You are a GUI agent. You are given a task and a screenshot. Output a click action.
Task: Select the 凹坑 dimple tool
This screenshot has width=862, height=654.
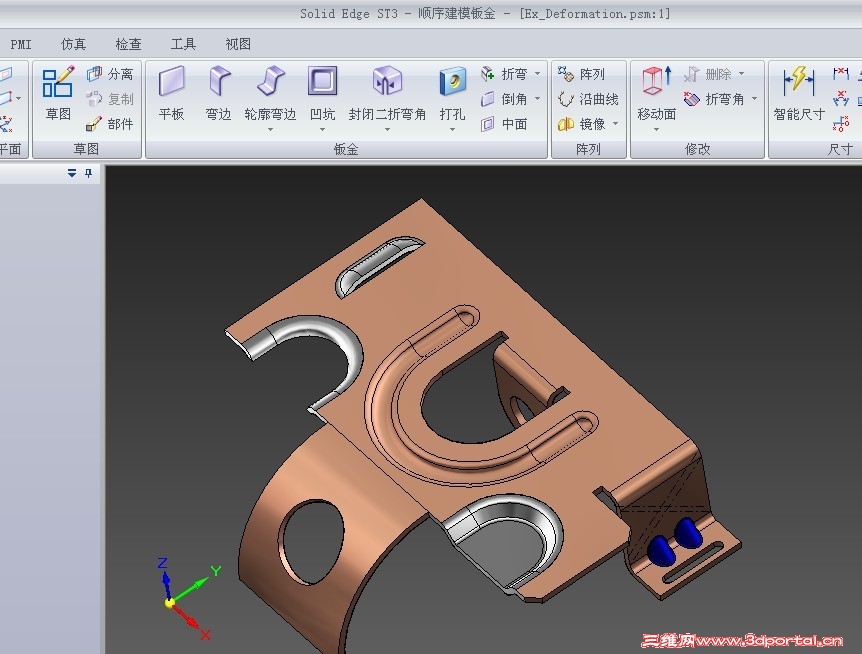click(322, 93)
